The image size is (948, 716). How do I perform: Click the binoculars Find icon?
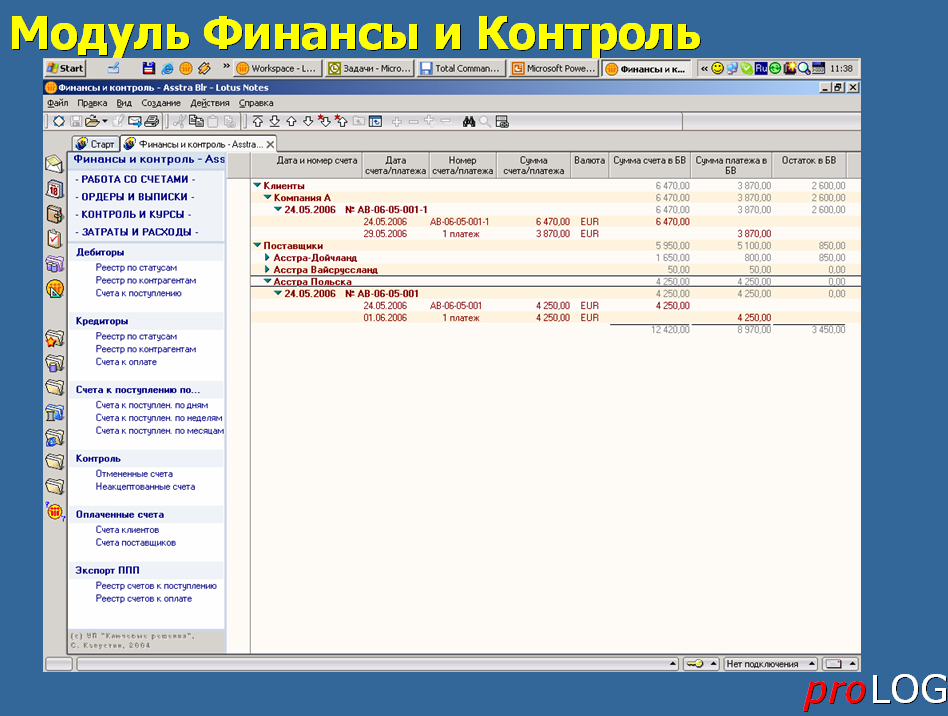pyautogui.click(x=469, y=122)
